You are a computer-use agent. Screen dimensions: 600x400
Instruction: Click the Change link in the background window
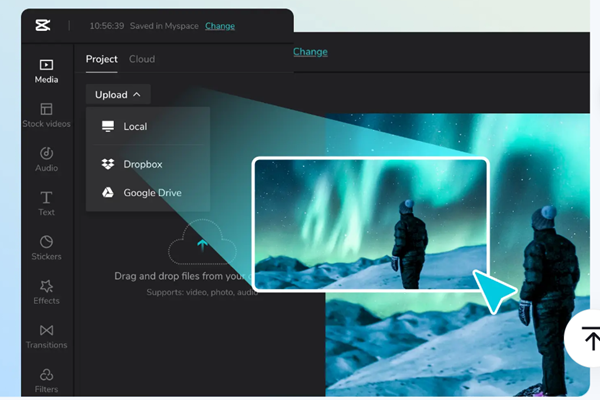coord(310,50)
